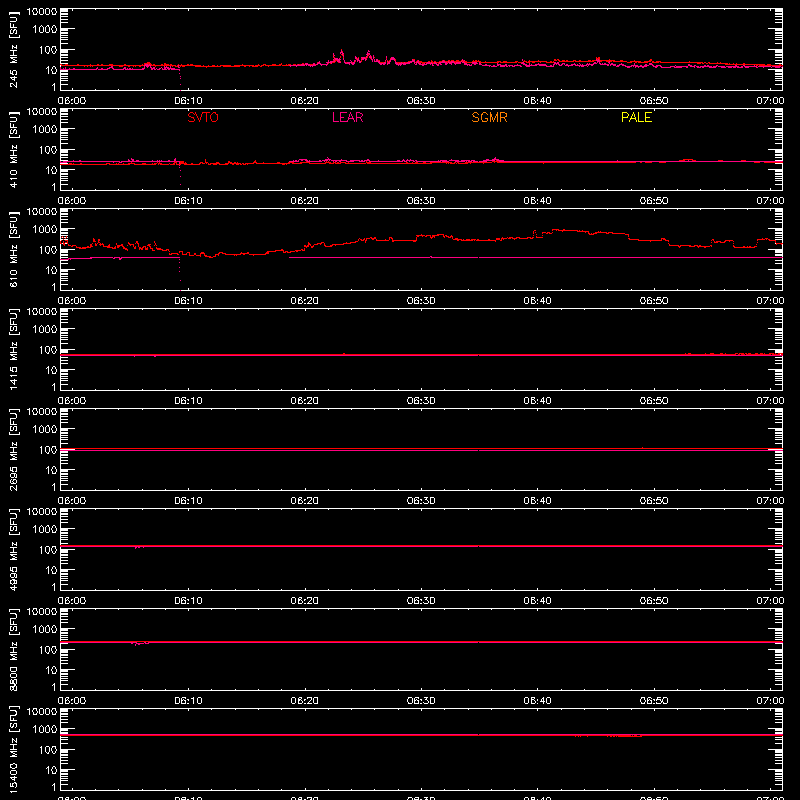The width and height of the screenshot is (800, 800).
Task: Select the 245 MHz [SFU] axis title
Action: coord(13,49)
